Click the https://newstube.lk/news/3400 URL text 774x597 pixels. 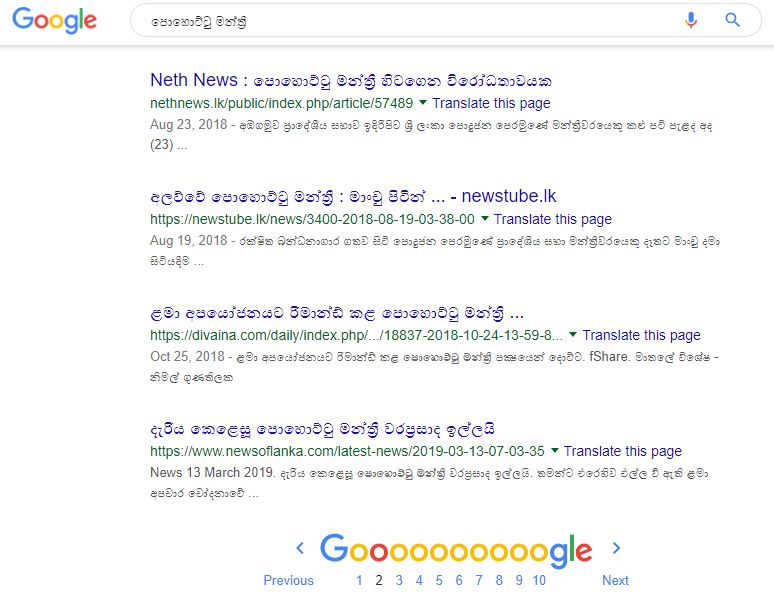click(312, 219)
